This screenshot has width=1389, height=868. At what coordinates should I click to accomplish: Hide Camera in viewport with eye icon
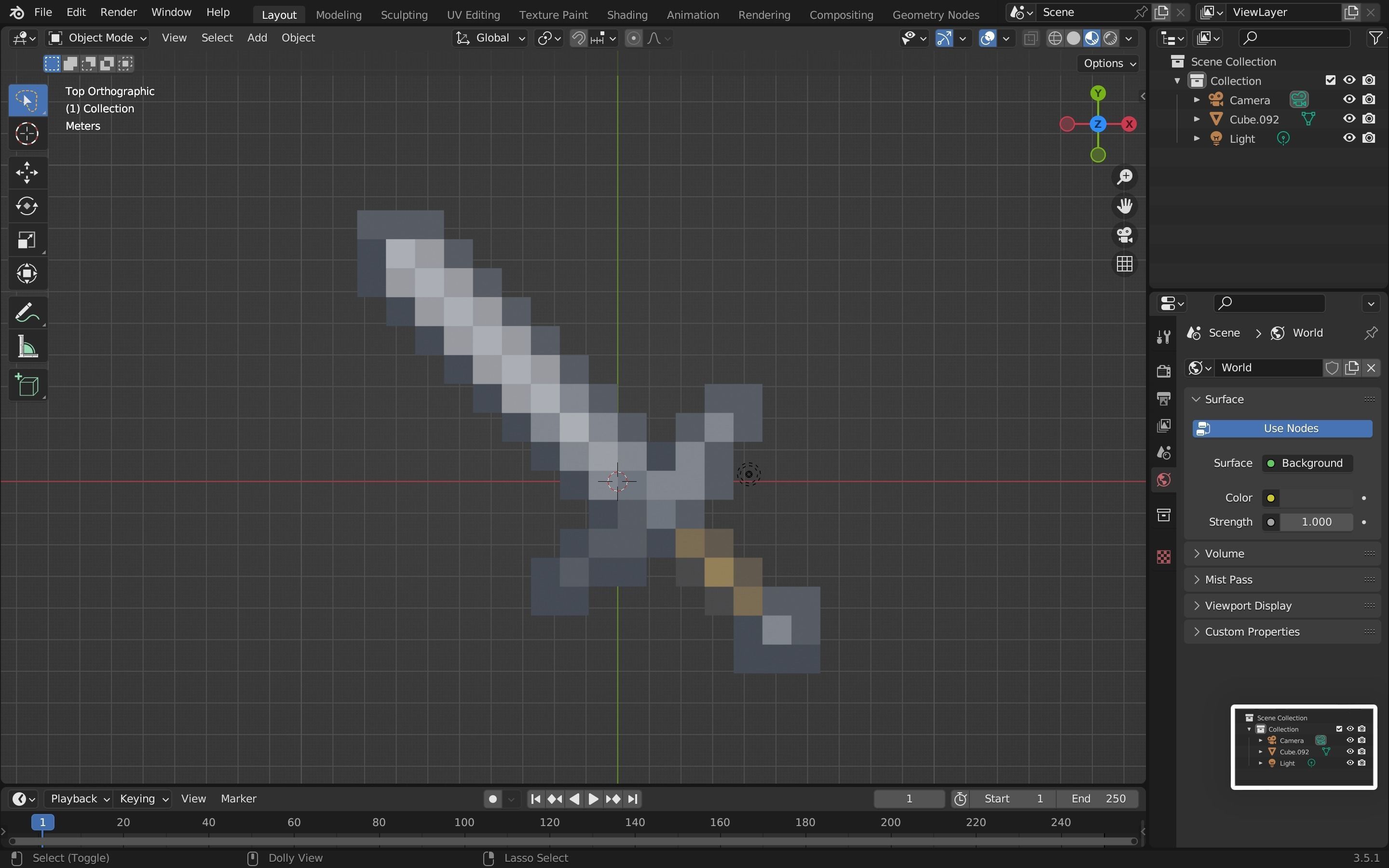pyautogui.click(x=1349, y=99)
